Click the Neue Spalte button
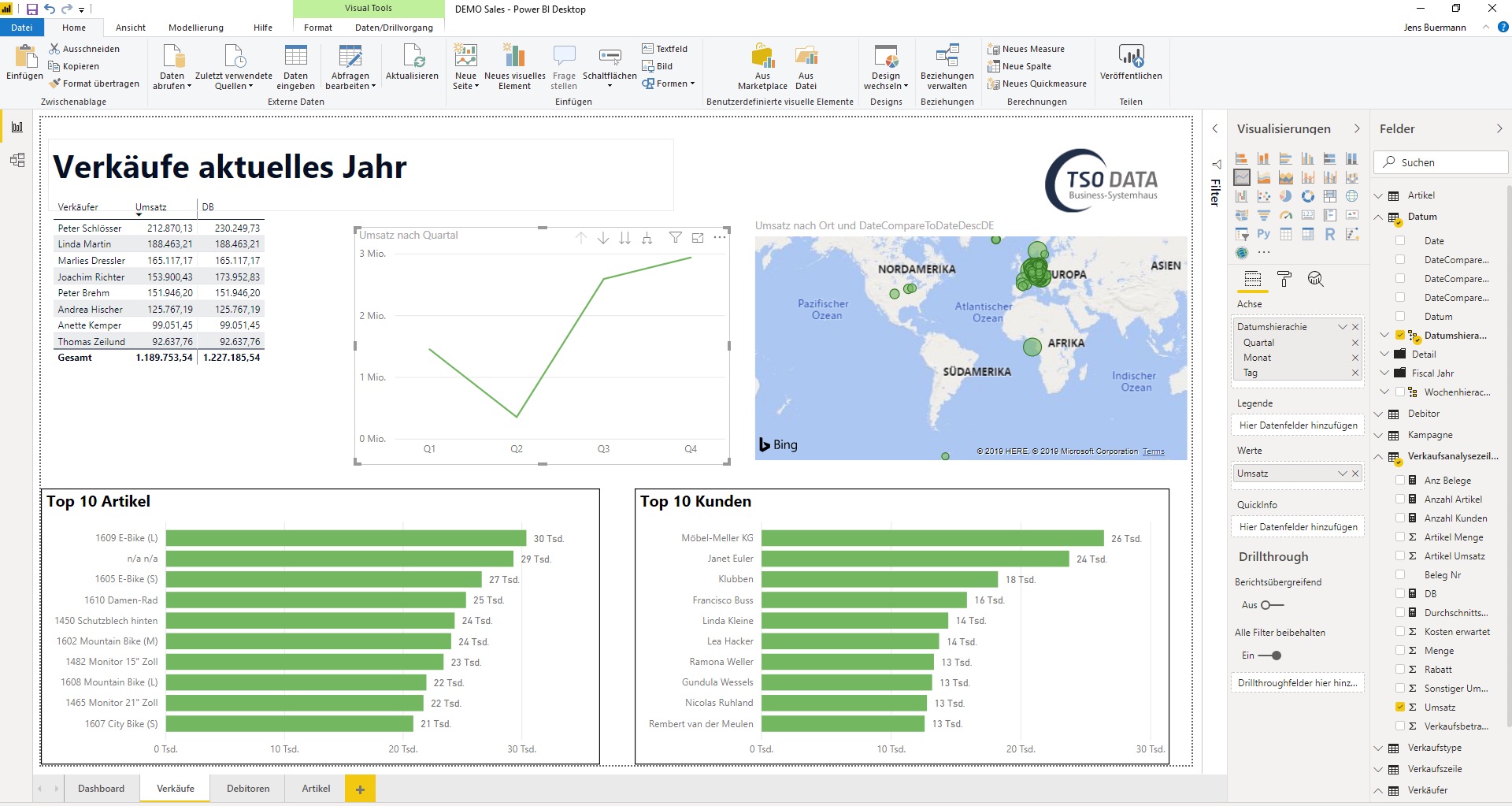 pos(1020,66)
